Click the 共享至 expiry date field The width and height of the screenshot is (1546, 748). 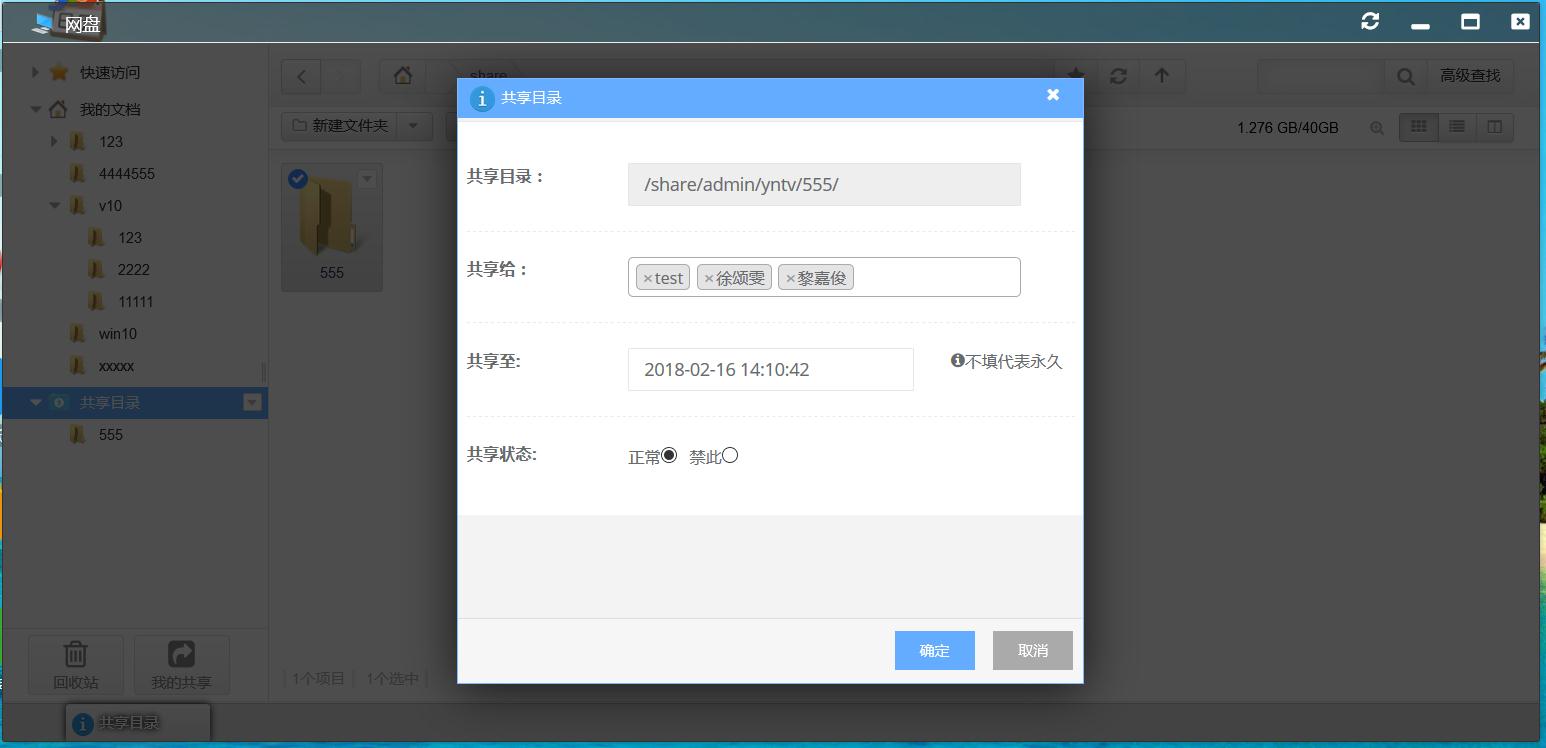click(x=770, y=369)
